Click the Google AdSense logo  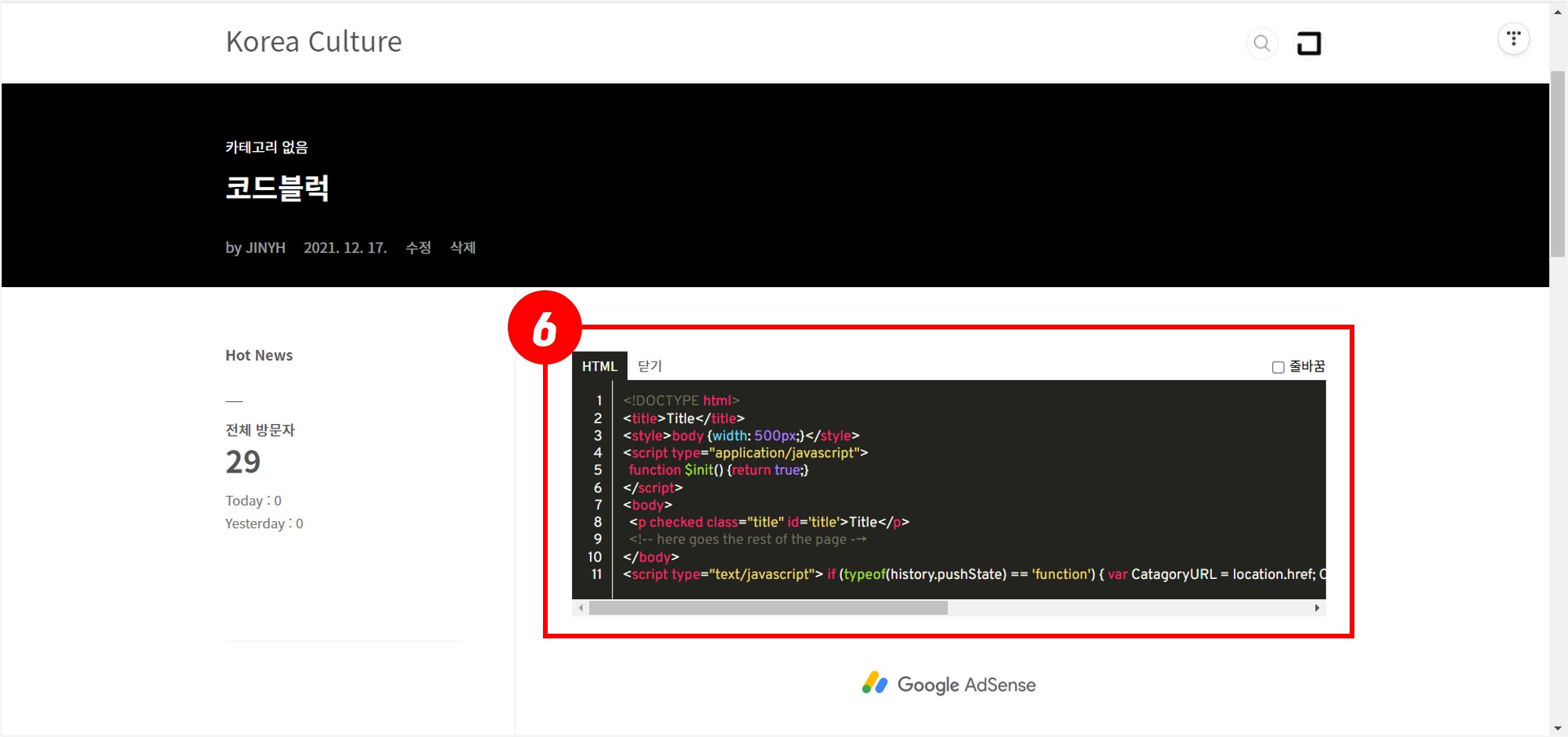[x=949, y=684]
